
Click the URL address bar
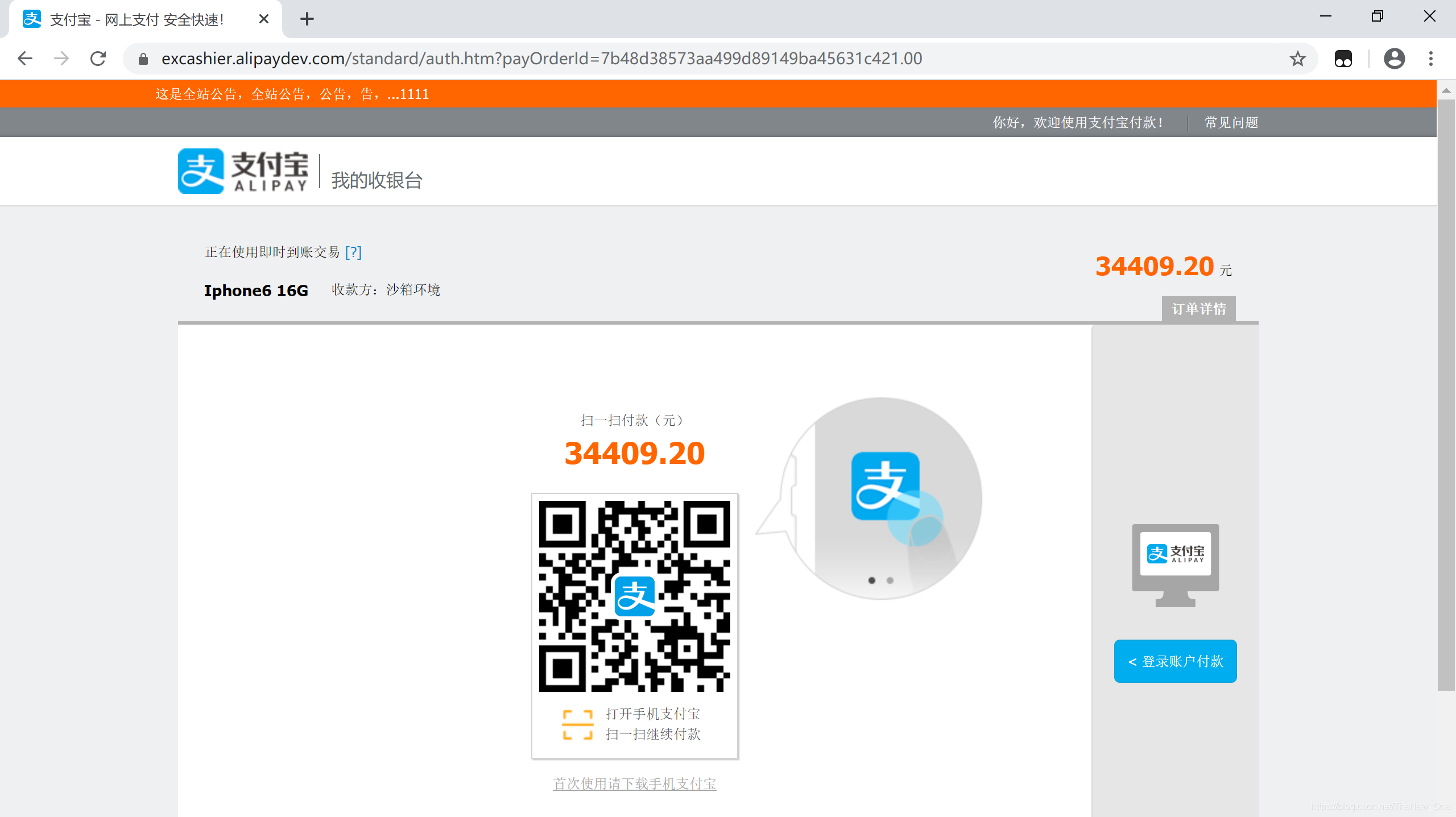point(540,59)
